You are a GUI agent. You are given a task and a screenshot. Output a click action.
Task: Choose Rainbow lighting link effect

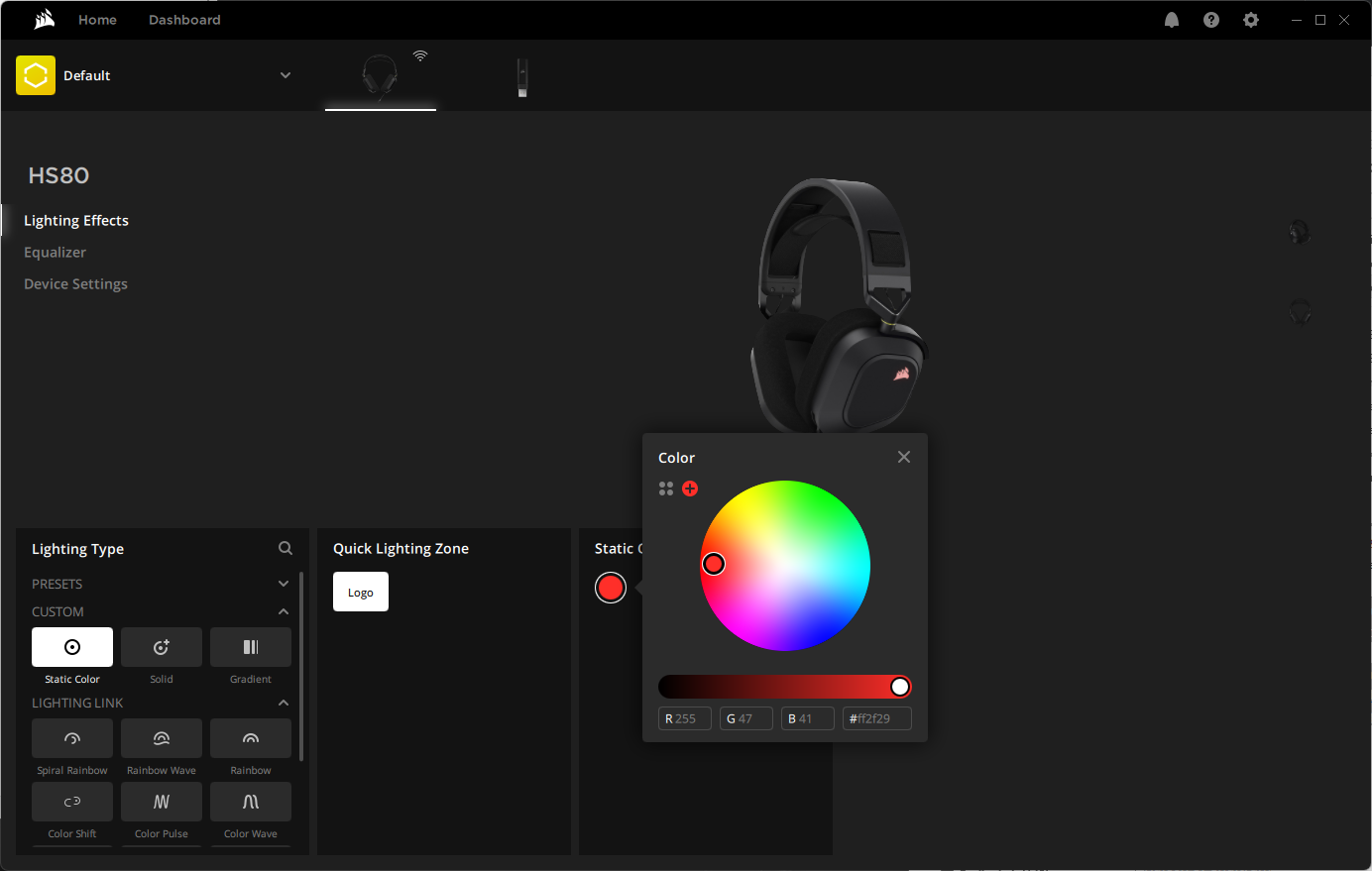tap(251, 738)
